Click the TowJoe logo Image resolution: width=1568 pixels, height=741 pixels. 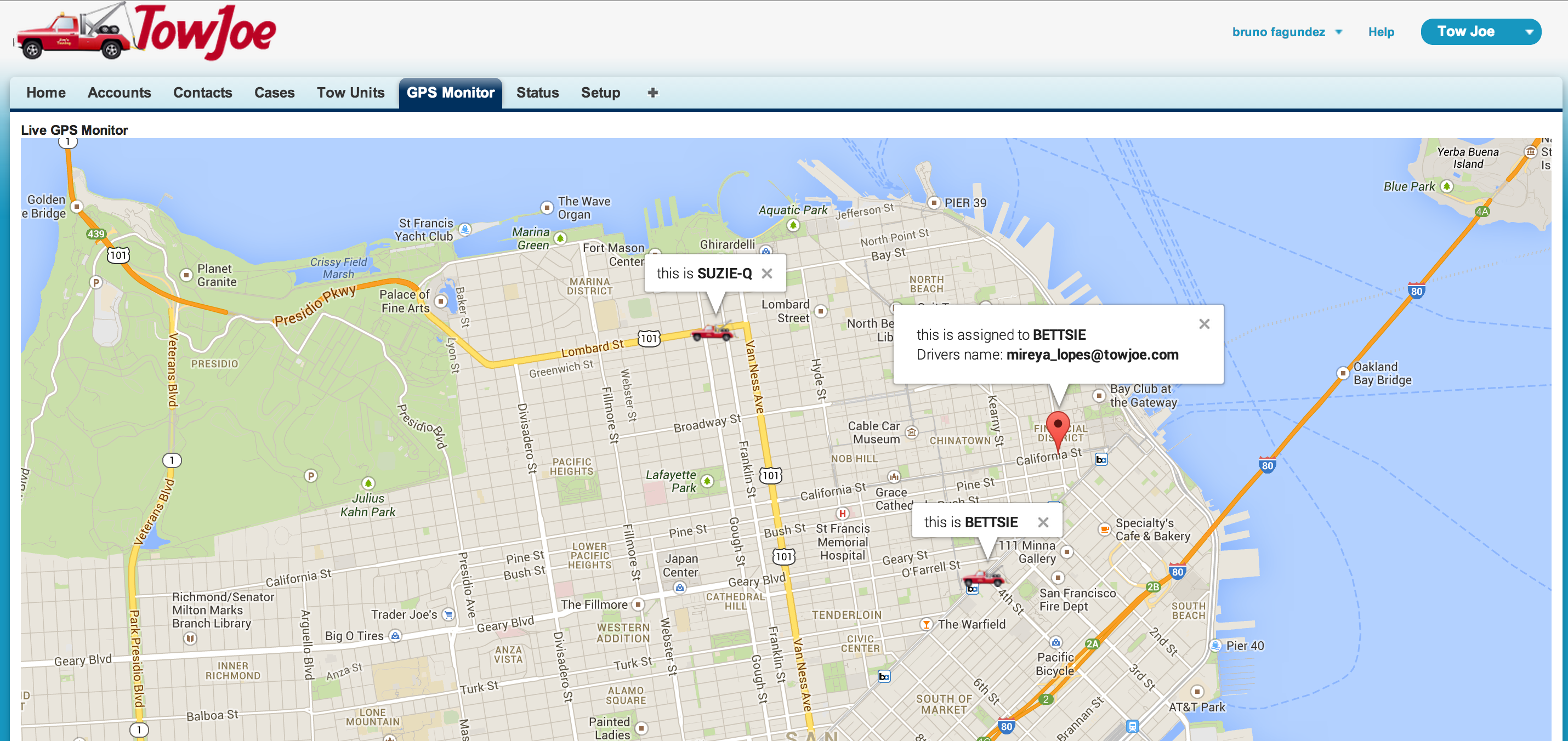pyautogui.click(x=145, y=32)
